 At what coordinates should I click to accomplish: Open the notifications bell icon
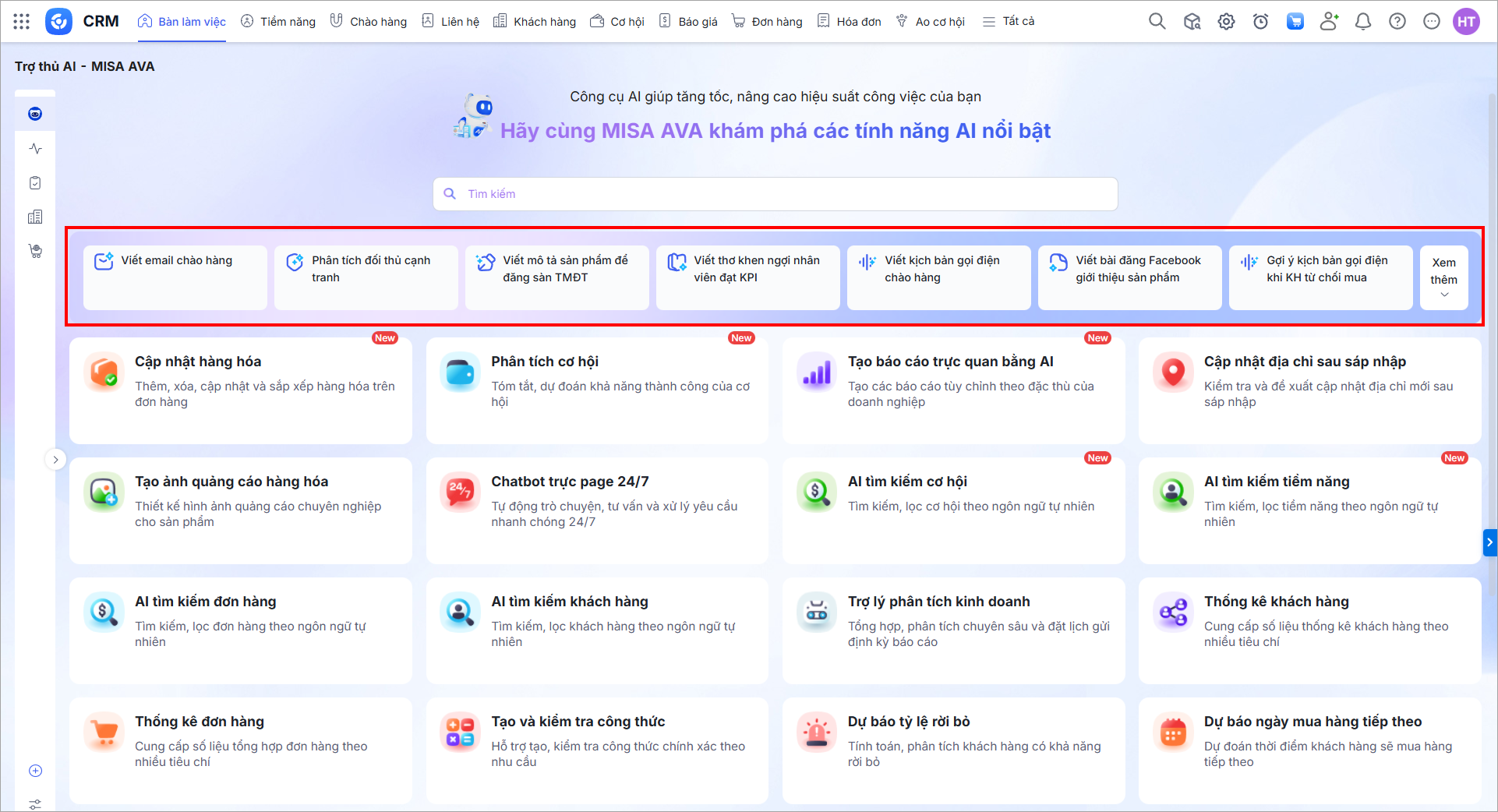point(1362,22)
